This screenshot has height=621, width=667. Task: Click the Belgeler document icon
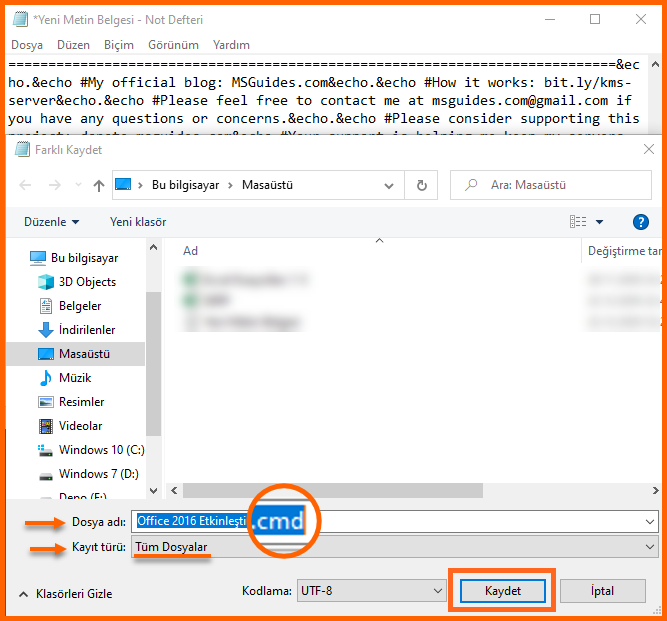pyautogui.click(x=46, y=306)
